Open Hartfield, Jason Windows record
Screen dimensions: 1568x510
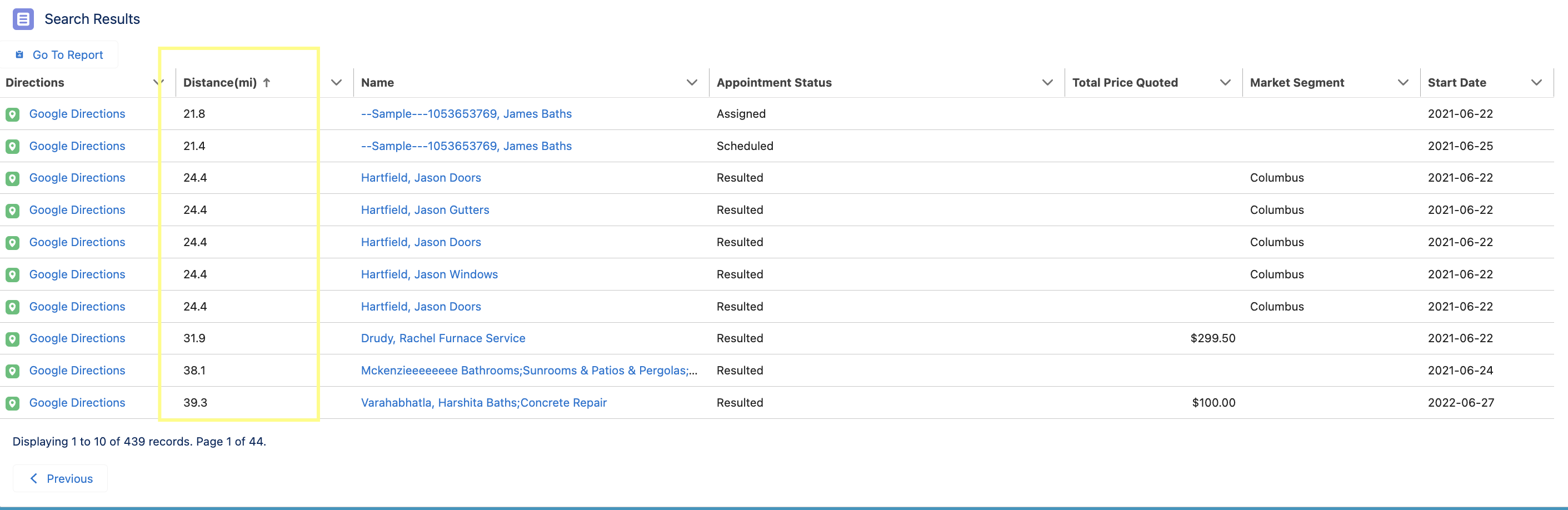(429, 274)
